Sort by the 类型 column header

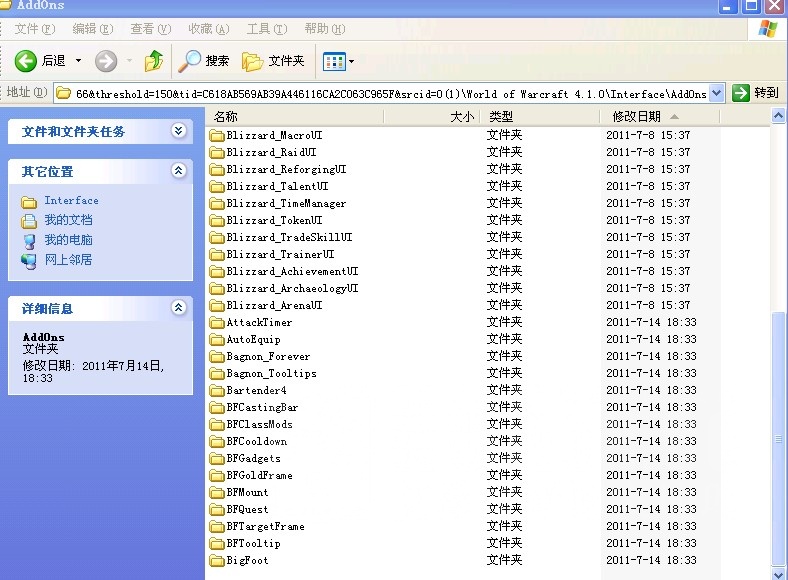(540, 117)
